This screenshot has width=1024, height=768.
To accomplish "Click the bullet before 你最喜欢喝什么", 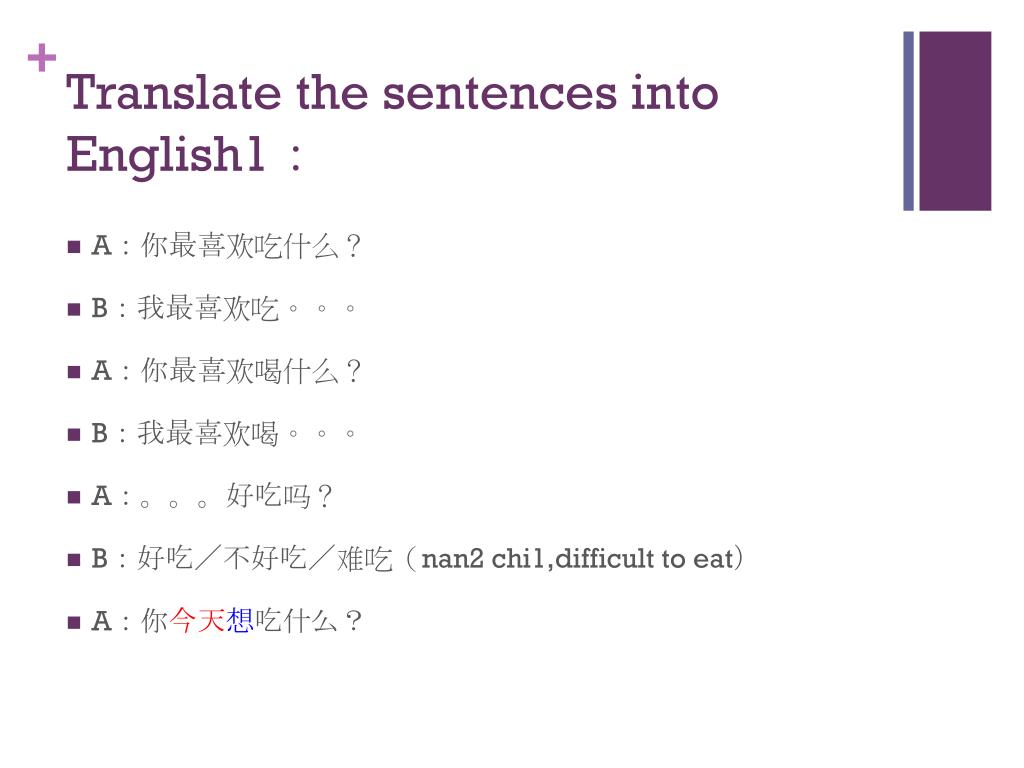I will pos(74,372).
